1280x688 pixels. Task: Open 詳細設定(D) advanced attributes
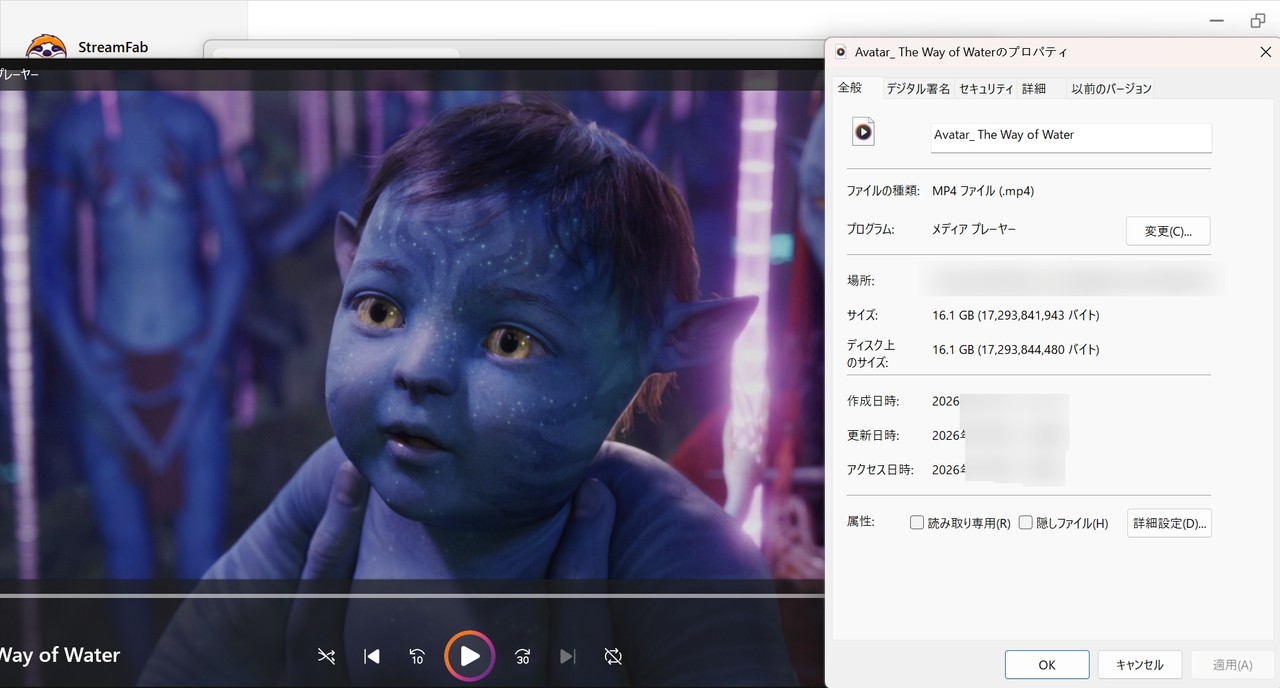tap(1168, 522)
